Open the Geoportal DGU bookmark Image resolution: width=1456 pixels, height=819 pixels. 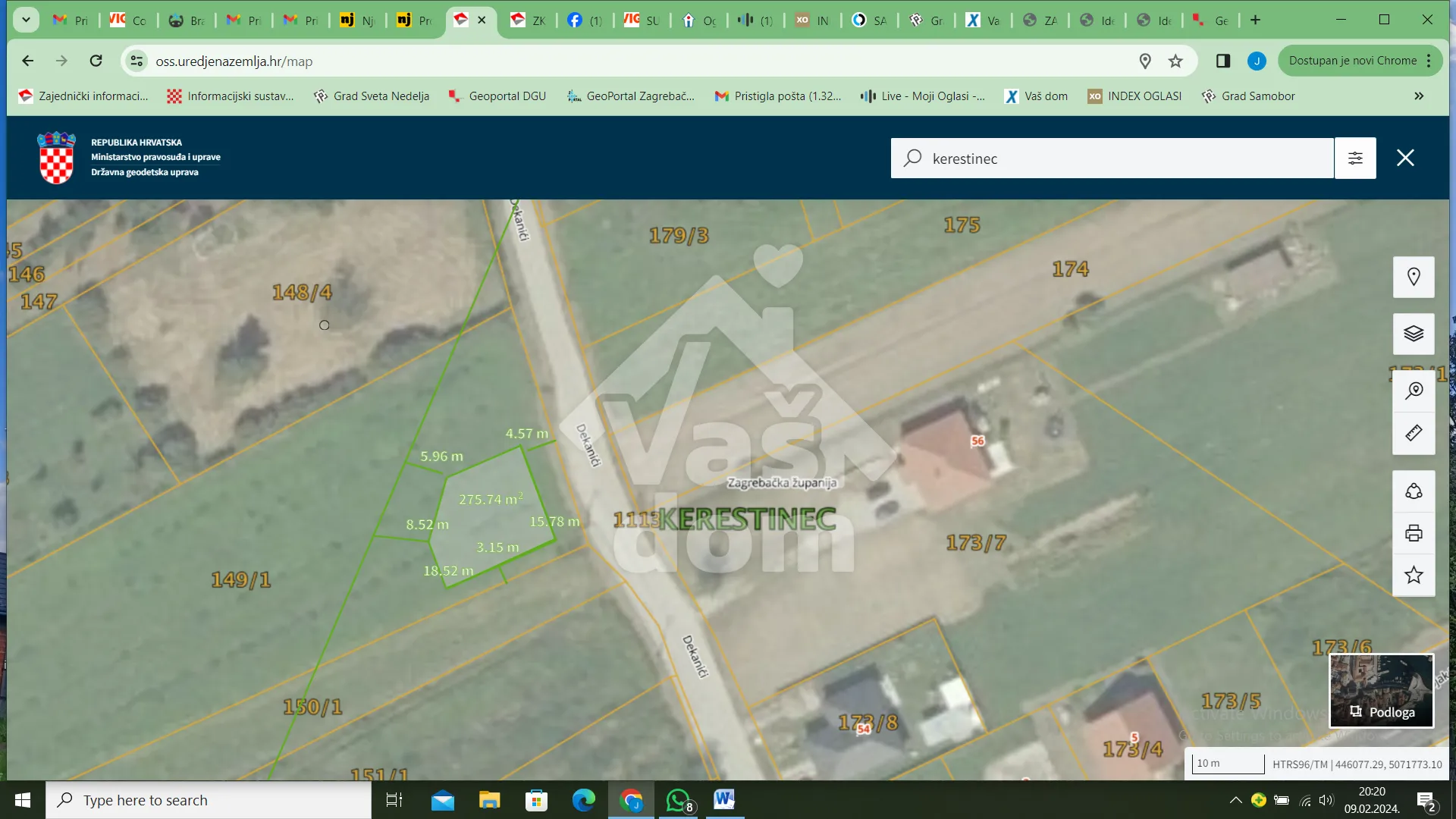(x=497, y=96)
